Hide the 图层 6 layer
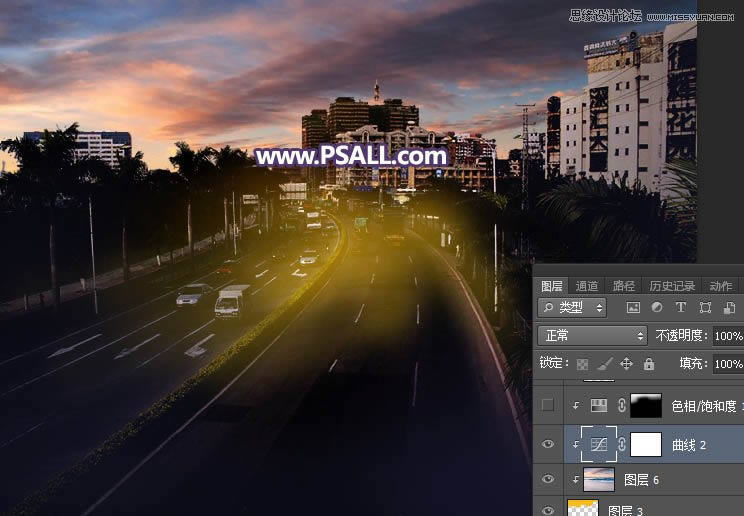Image resolution: width=744 pixels, height=516 pixels. click(547, 480)
